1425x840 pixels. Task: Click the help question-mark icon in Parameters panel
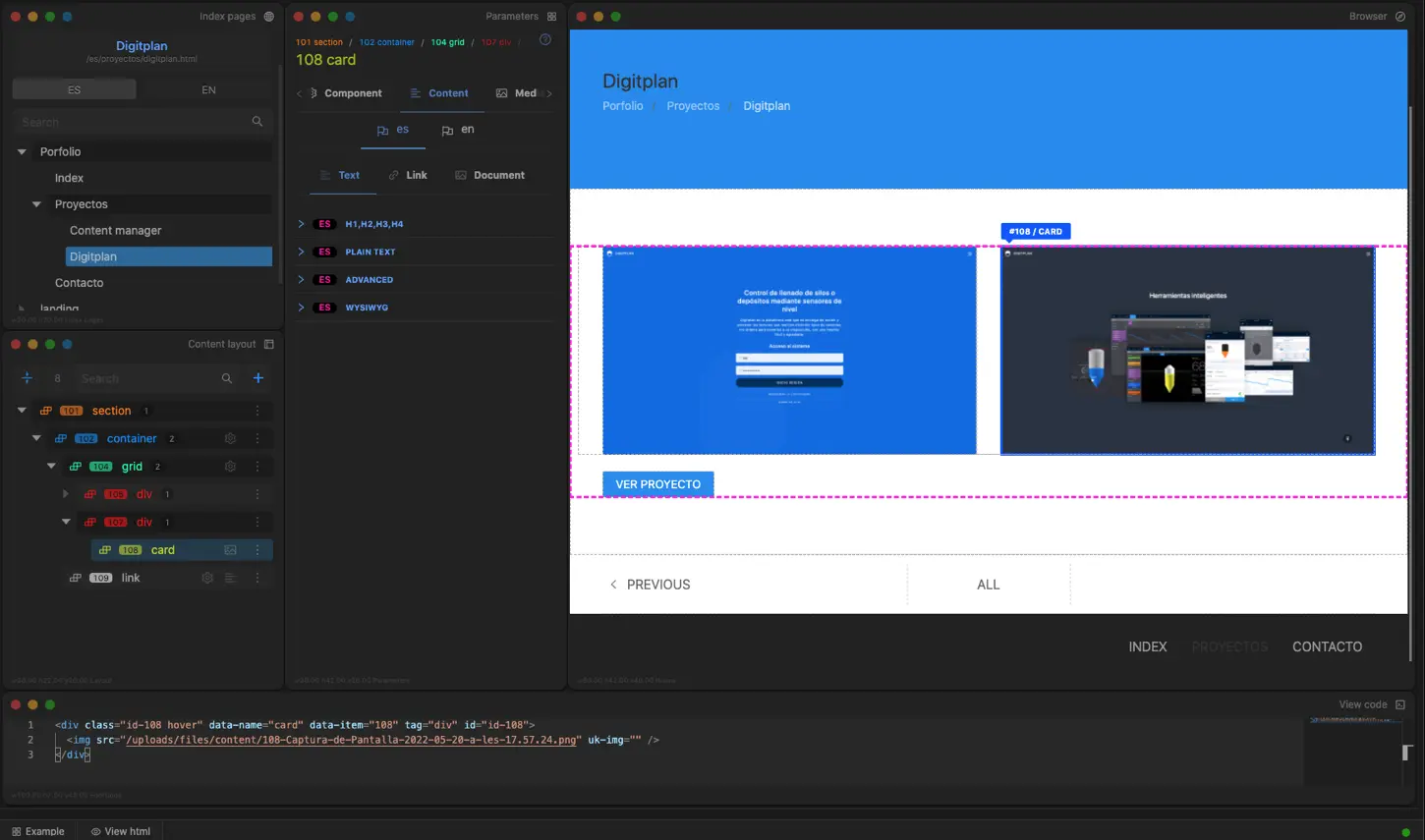[x=544, y=40]
